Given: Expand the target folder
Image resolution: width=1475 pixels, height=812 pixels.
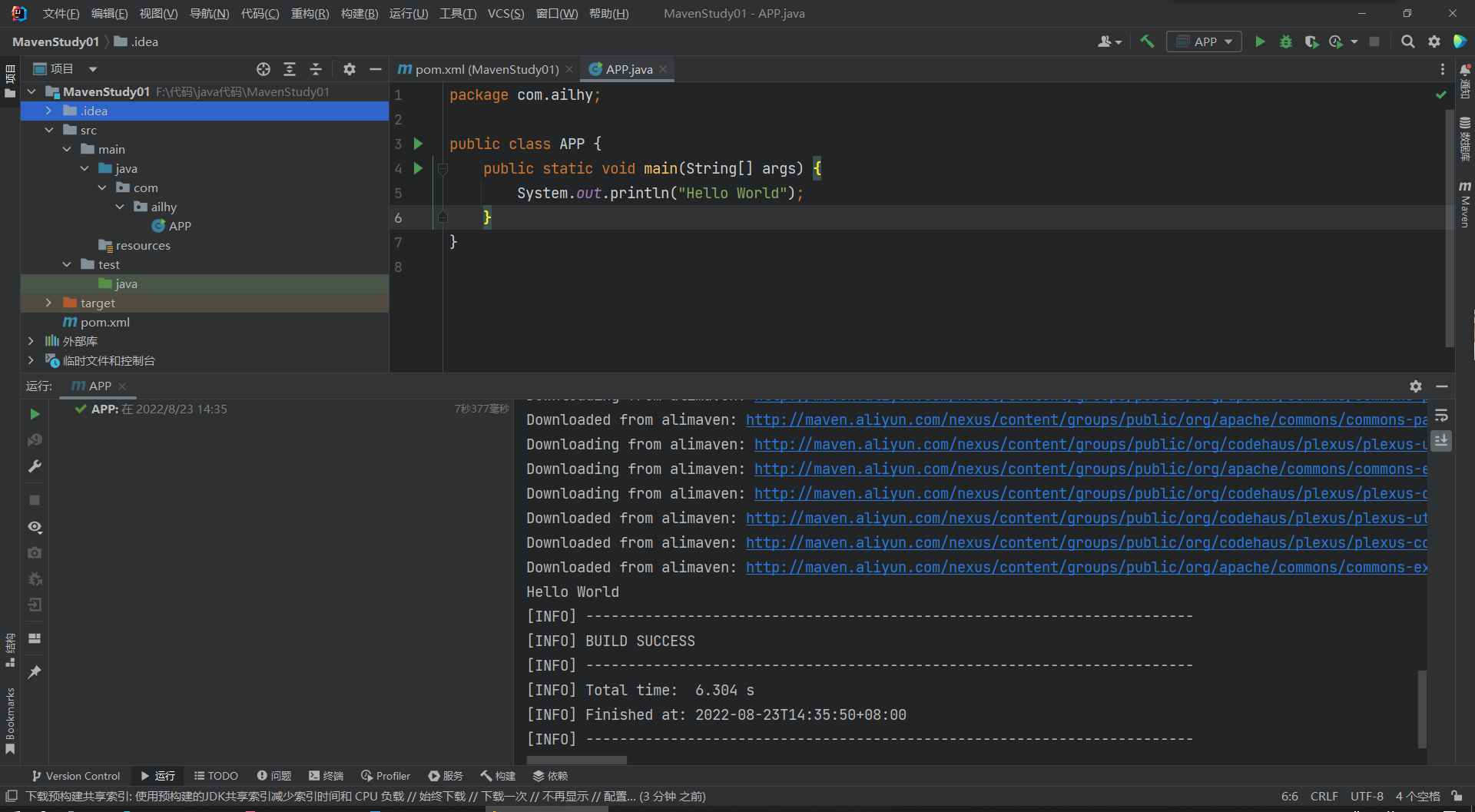Looking at the screenshot, I should coord(48,303).
